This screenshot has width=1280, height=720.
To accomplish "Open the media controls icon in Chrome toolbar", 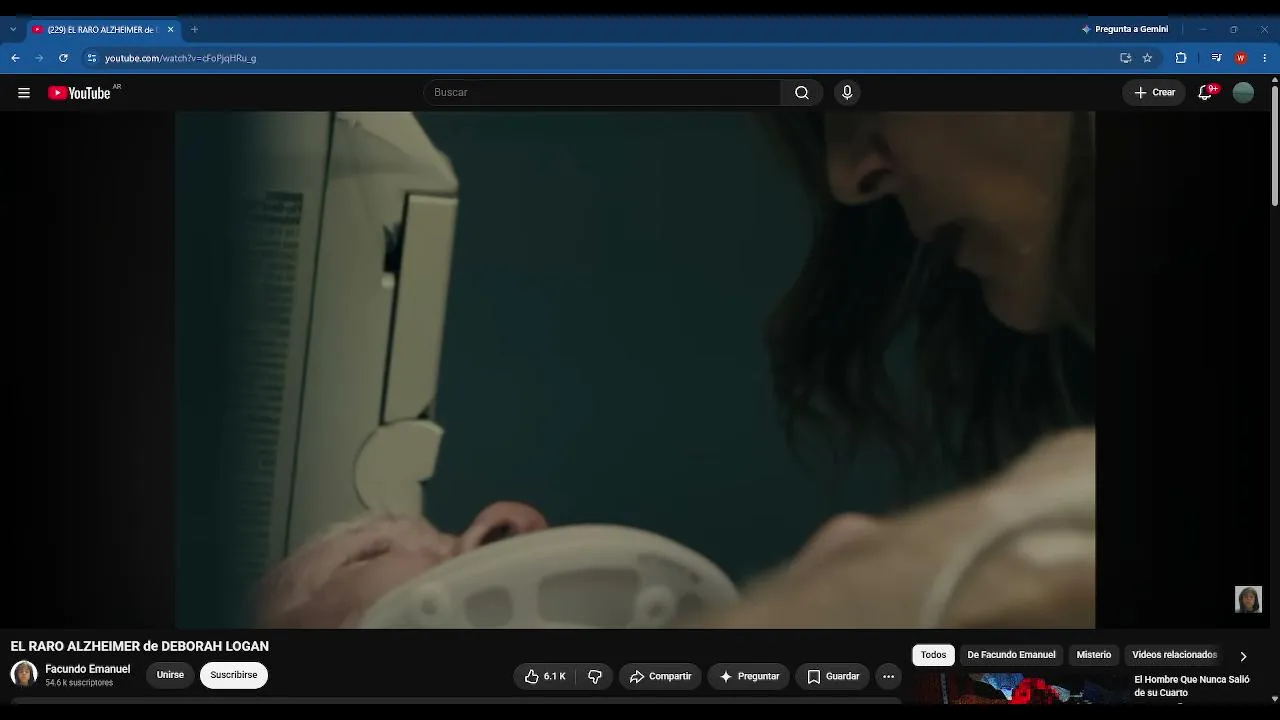I will (x=1216, y=58).
